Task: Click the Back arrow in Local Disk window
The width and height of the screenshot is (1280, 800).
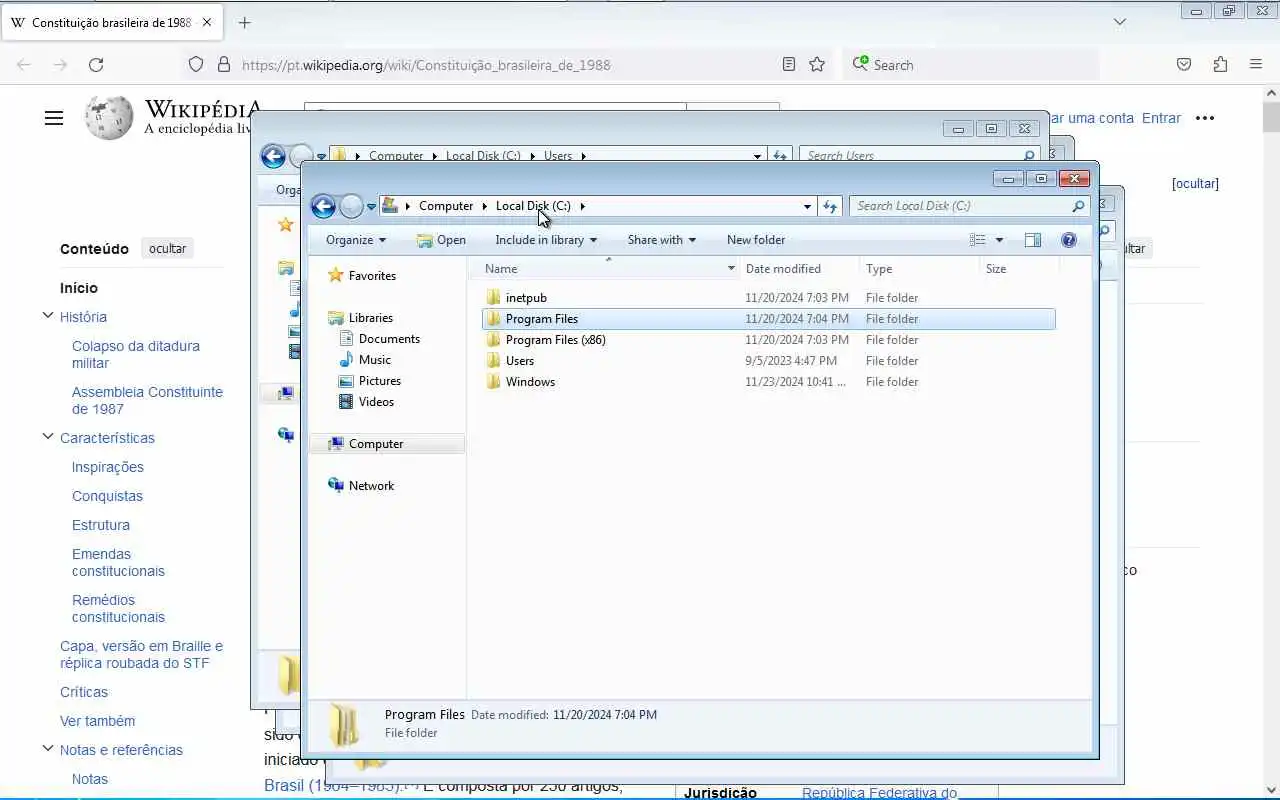Action: pos(323,206)
